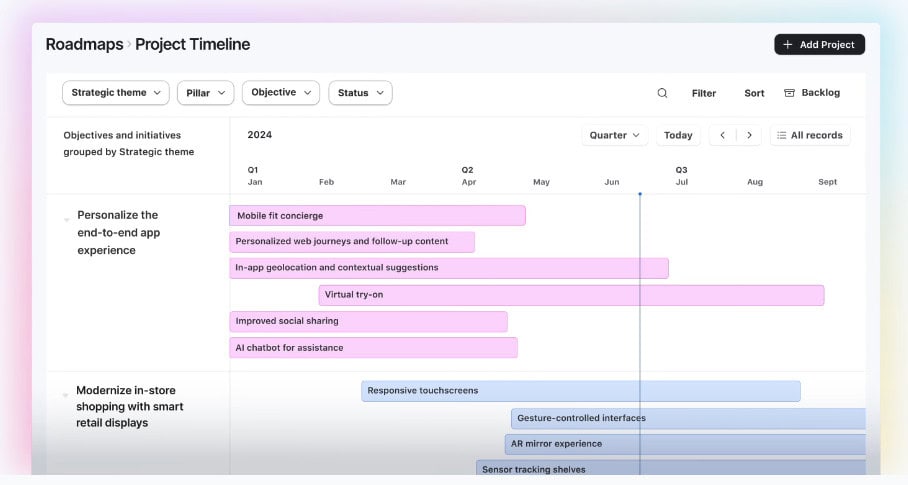Advance timeline with right chevron arrow
908x485 pixels.
click(749, 135)
